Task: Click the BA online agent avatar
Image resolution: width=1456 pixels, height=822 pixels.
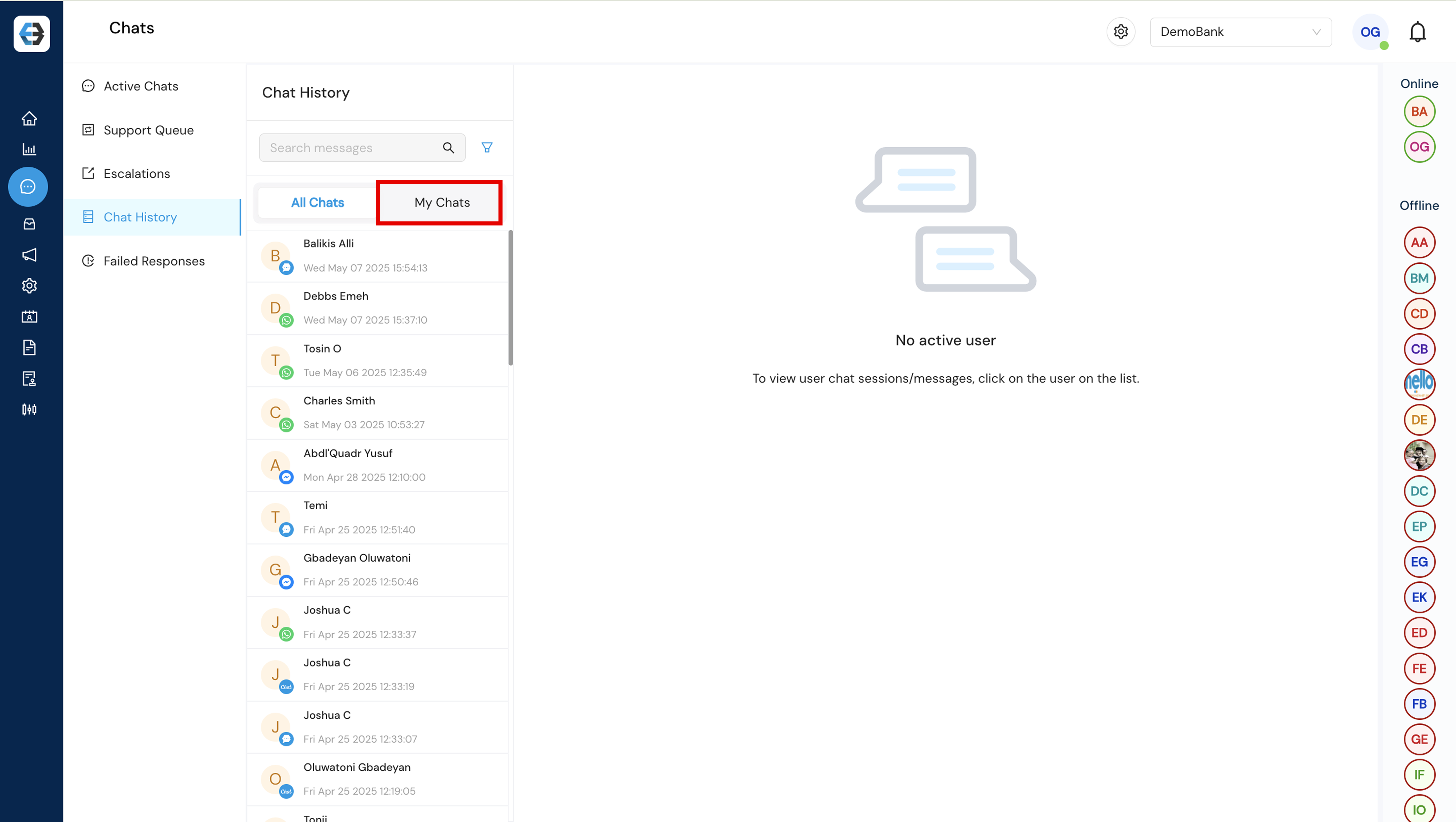Action: [x=1419, y=111]
